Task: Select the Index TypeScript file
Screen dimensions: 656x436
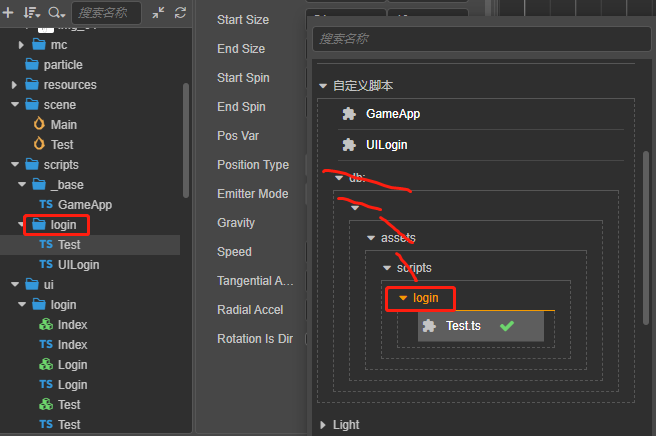Action: (63, 345)
